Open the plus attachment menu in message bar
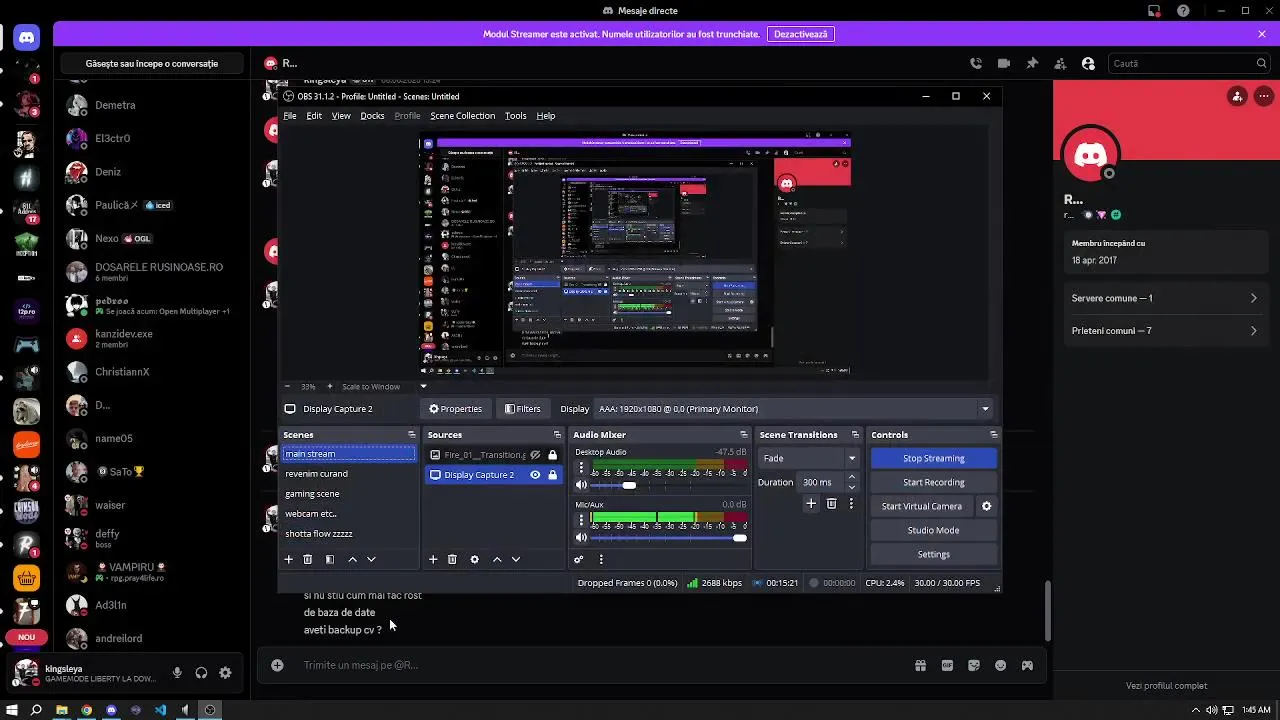Screen dimensions: 1280x720 [277, 665]
